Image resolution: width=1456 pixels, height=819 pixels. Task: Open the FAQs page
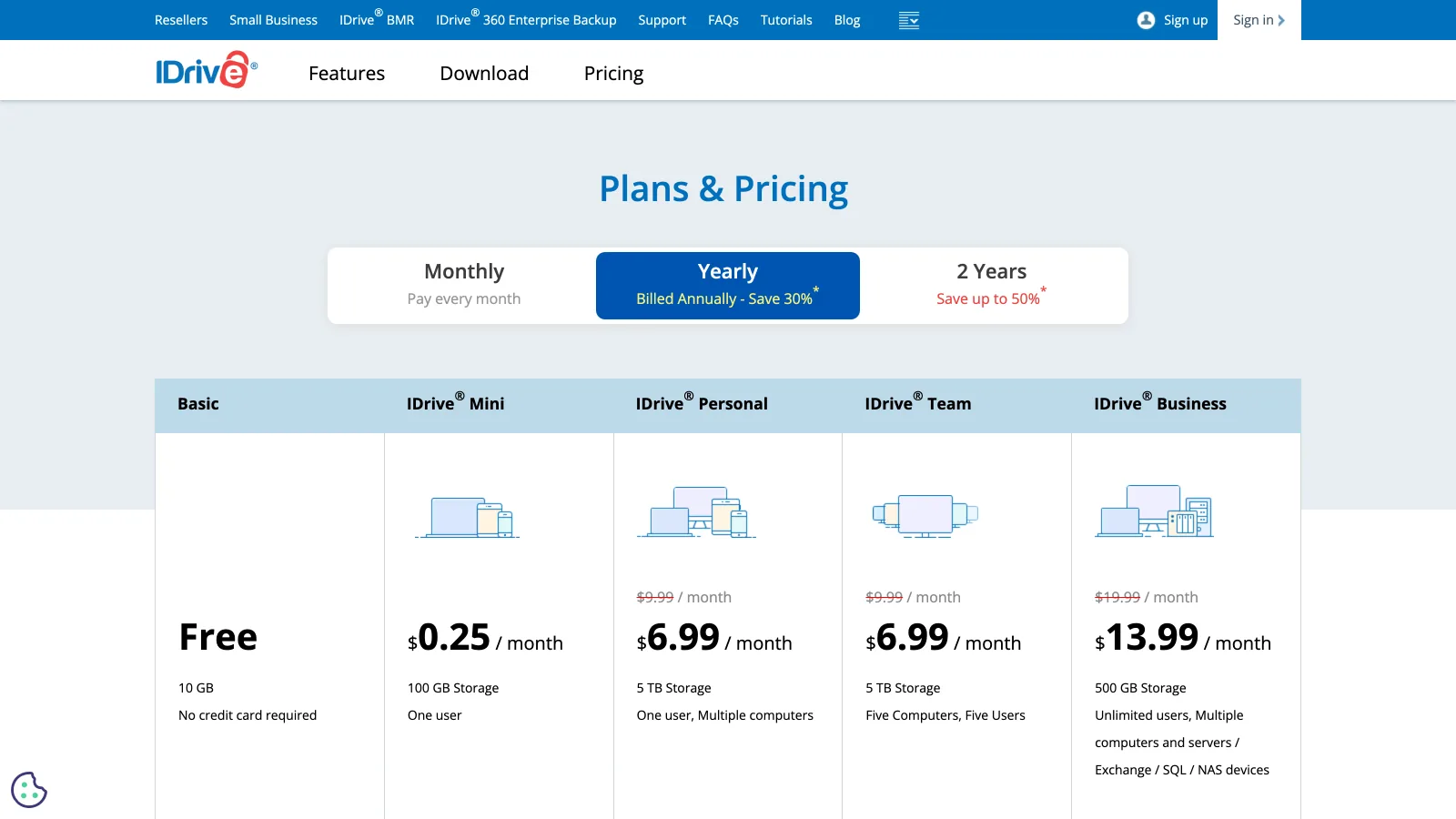tap(723, 20)
